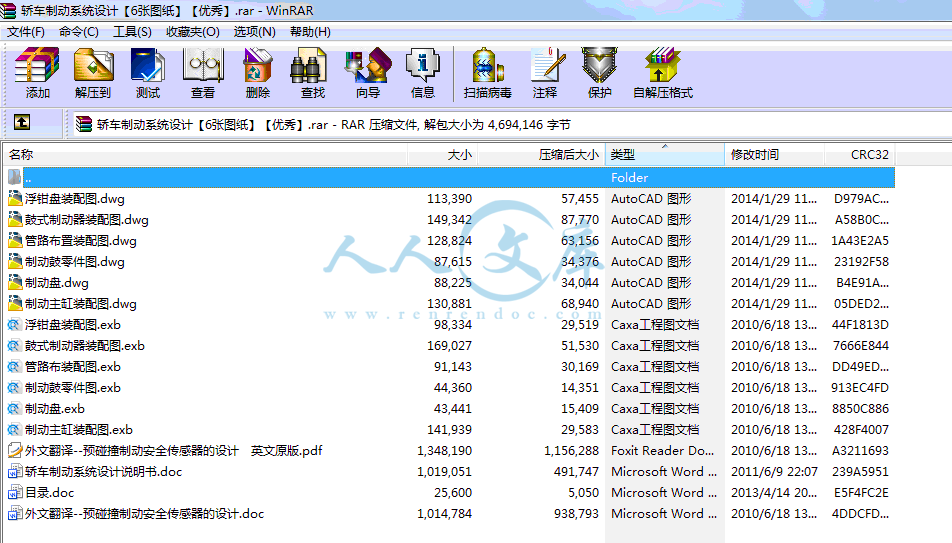Image resolution: width=952 pixels, height=543 pixels.
Task: Click the parent folder icon in the '..' row
Action: pyautogui.click(x=15, y=177)
